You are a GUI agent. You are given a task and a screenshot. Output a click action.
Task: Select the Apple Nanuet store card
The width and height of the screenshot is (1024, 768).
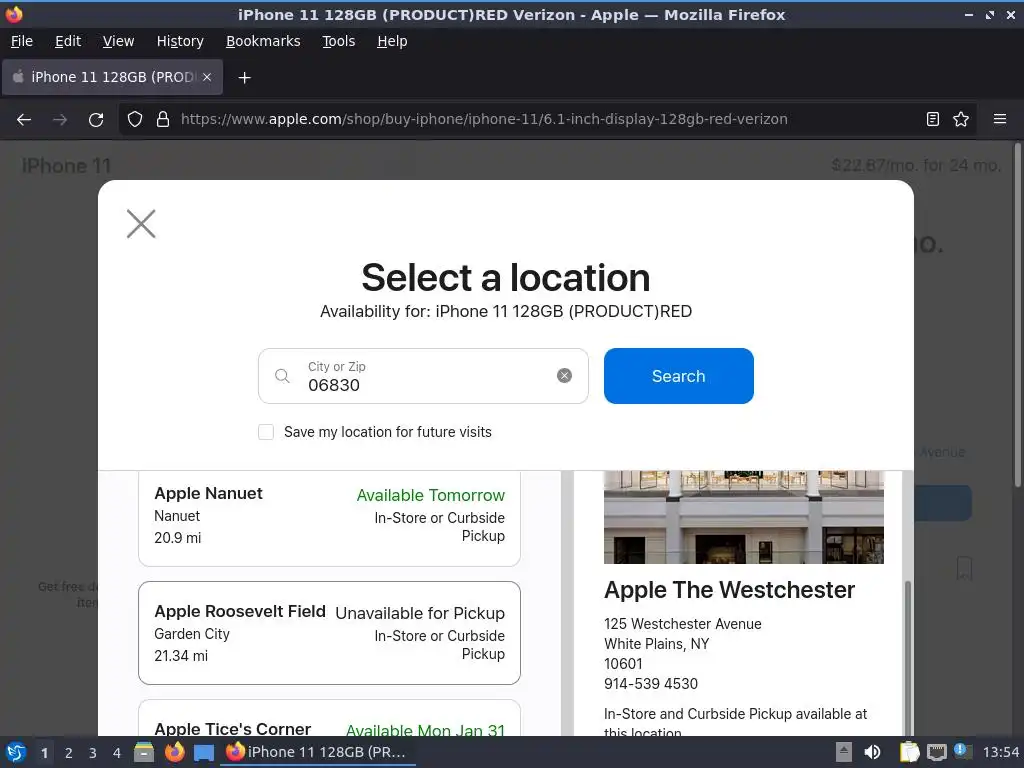(329, 518)
